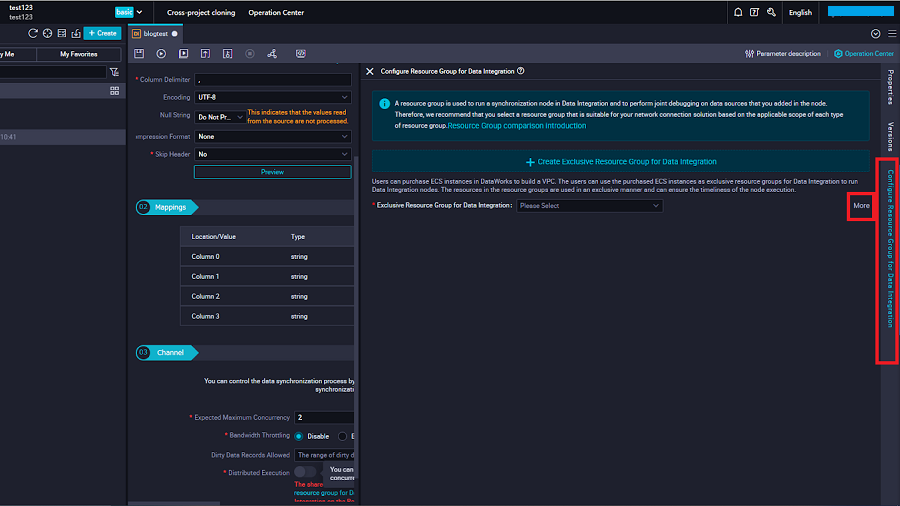Click the Save icon in node toolbar

[x=139, y=53]
